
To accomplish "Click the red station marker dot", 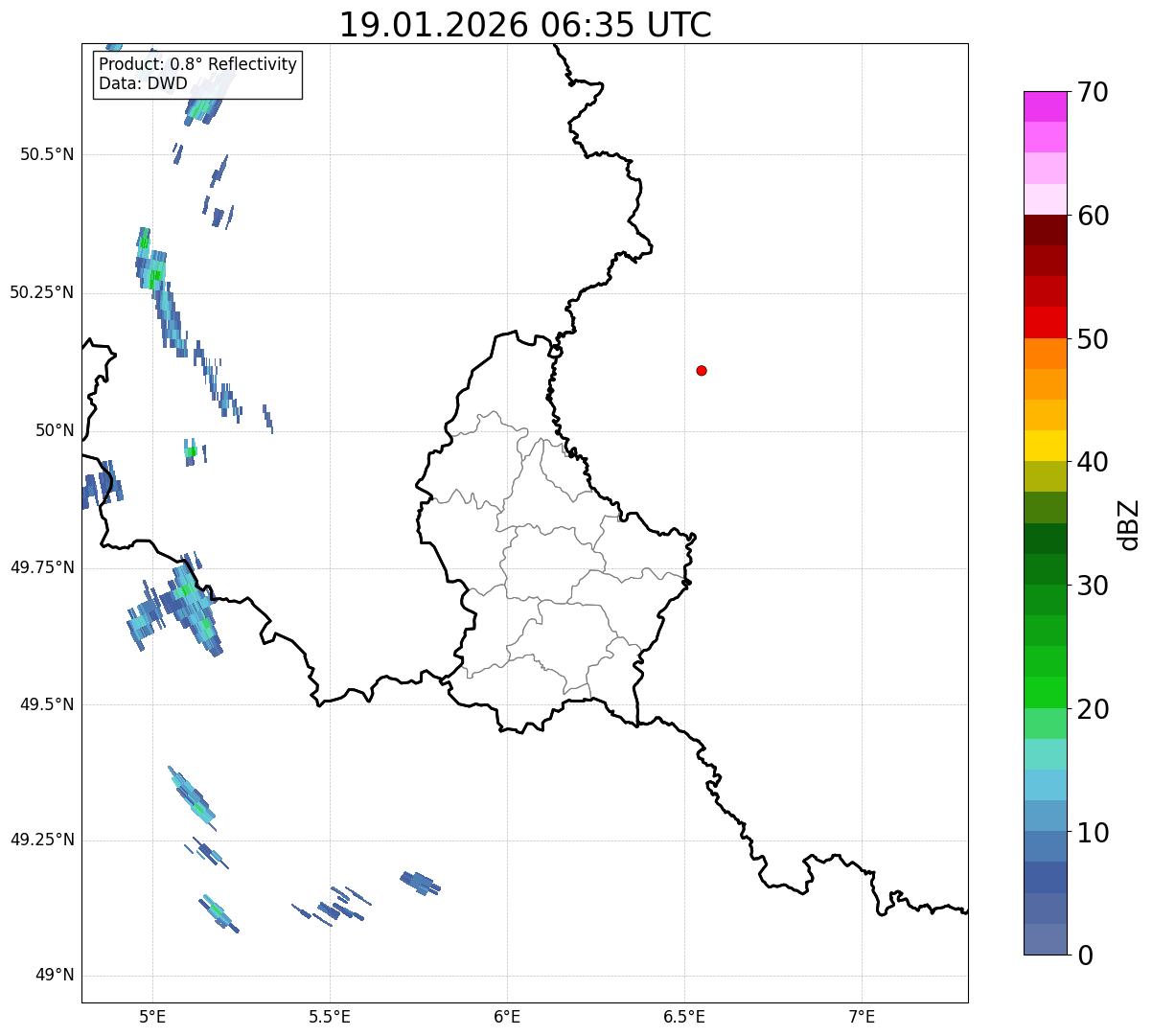I will click(x=702, y=370).
